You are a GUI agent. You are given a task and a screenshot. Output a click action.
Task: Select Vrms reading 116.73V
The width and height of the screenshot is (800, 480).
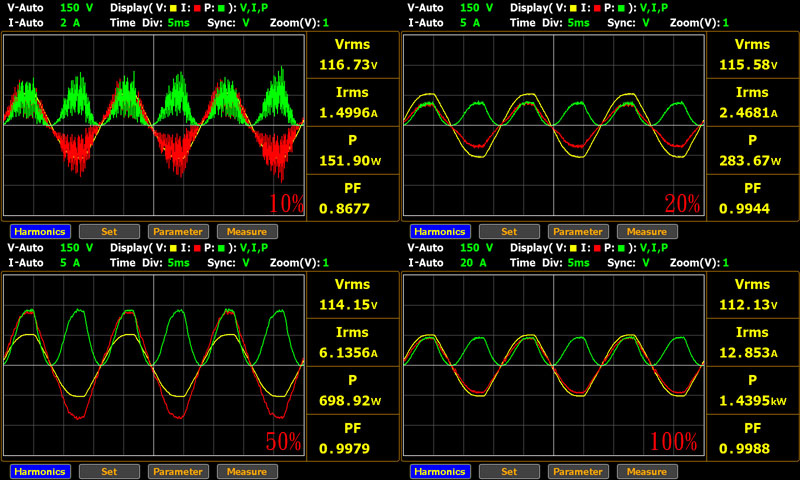[348, 65]
